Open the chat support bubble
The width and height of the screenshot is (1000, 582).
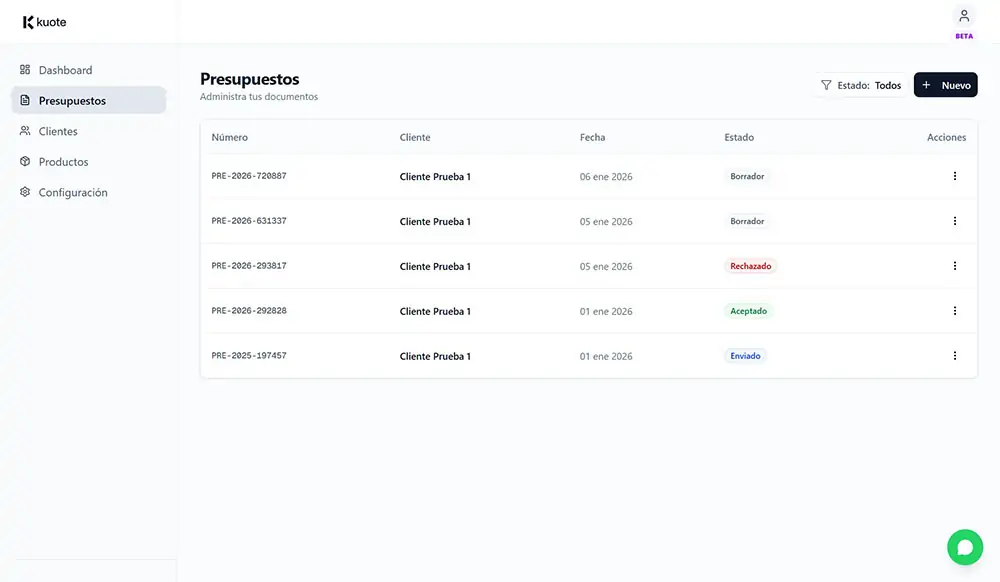(x=964, y=546)
